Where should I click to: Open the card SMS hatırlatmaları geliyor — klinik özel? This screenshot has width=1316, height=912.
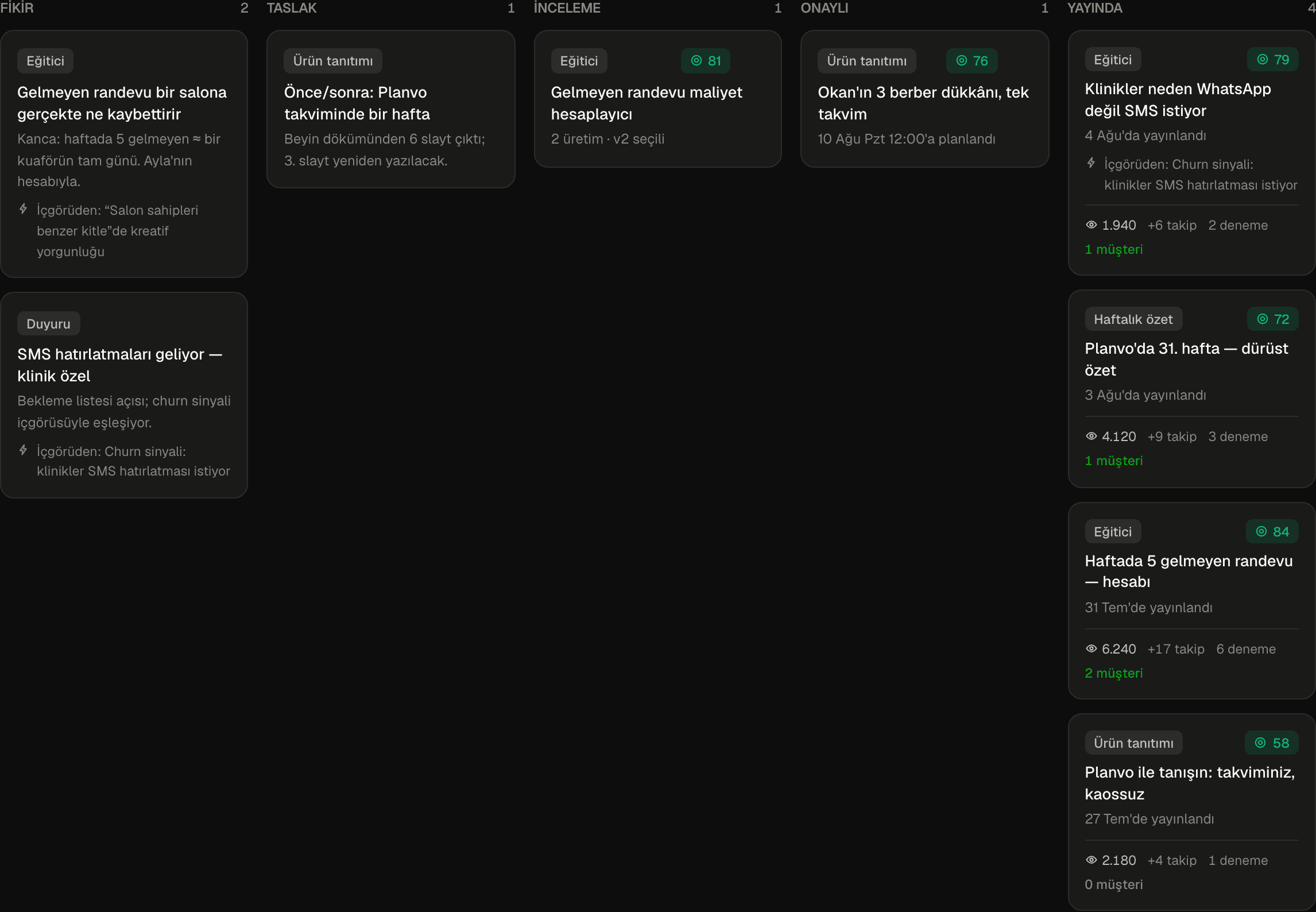coord(124,395)
